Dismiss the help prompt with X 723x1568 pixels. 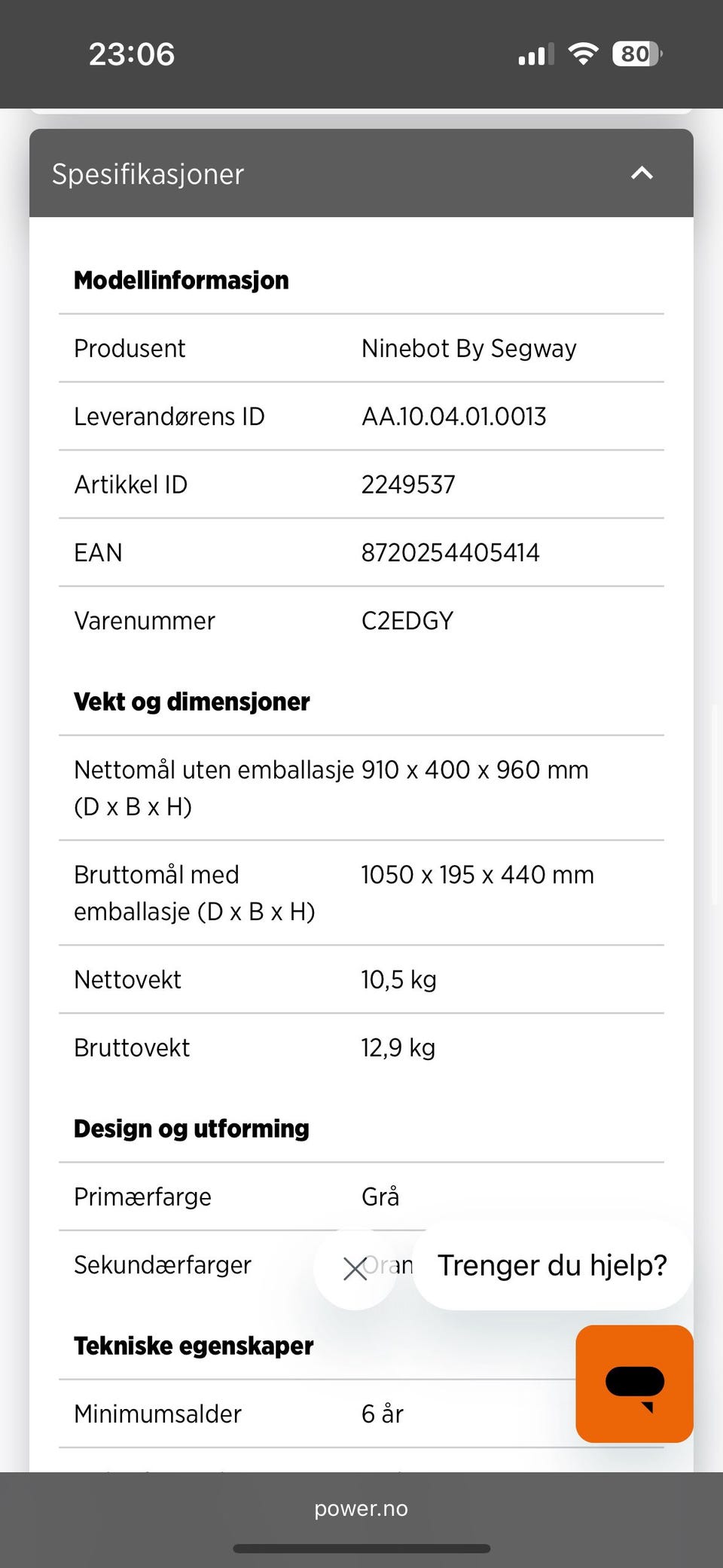(355, 1269)
